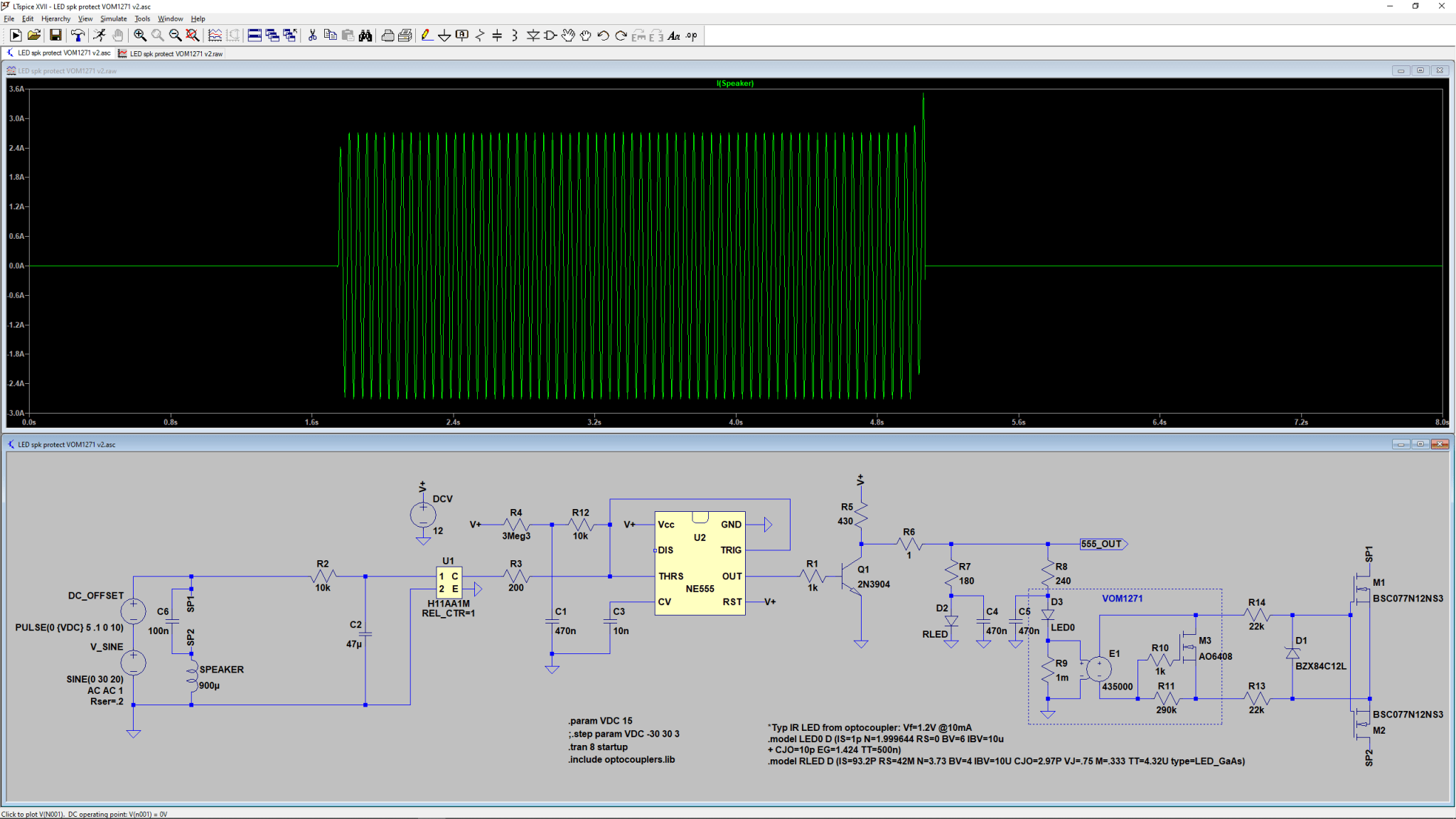The width and height of the screenshot is (1456, 819).
Task: Select the SPICE directive .op tool
Action: tap(692, 36)
